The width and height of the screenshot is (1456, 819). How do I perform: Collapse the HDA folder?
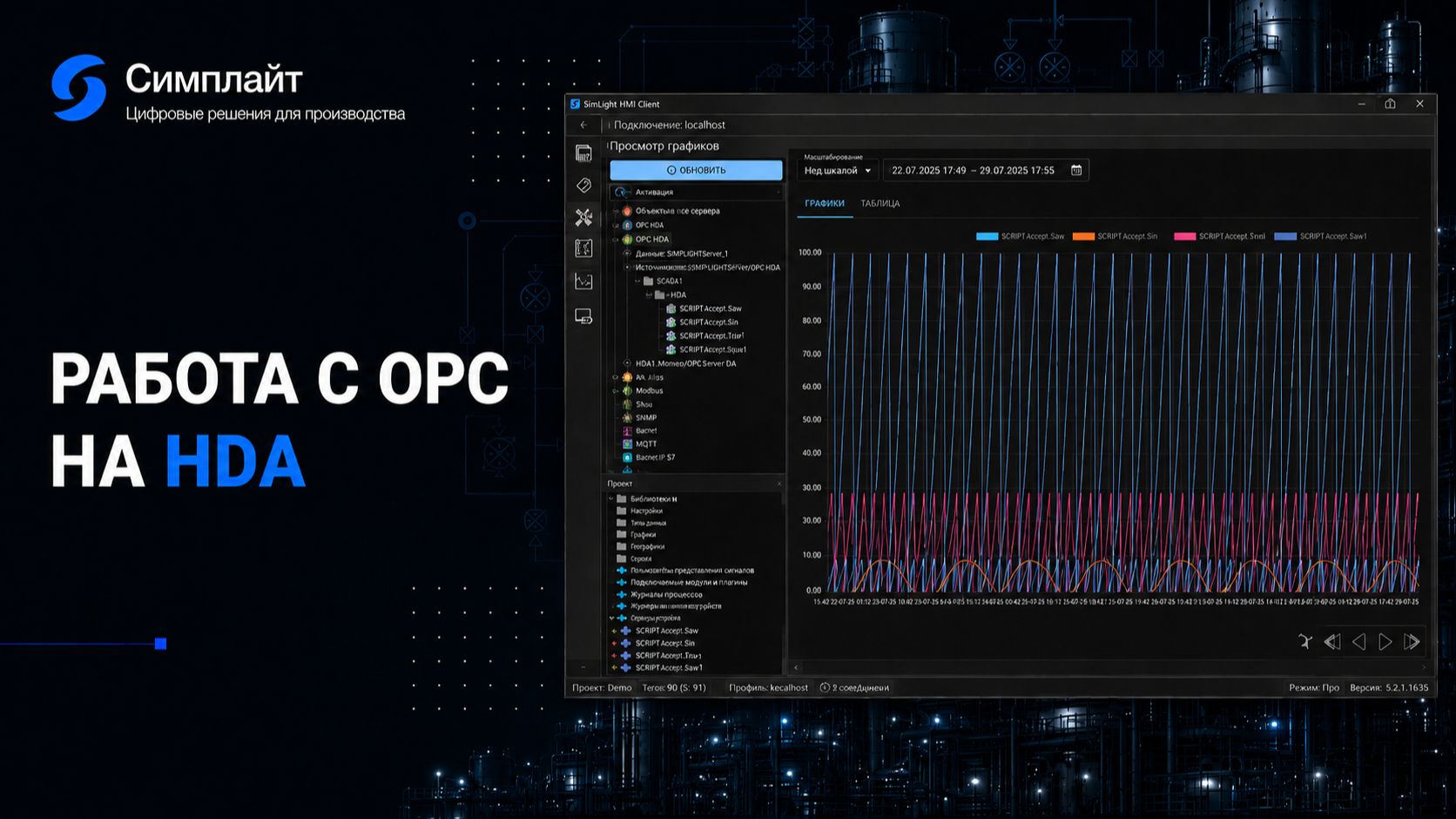(649, 294)
